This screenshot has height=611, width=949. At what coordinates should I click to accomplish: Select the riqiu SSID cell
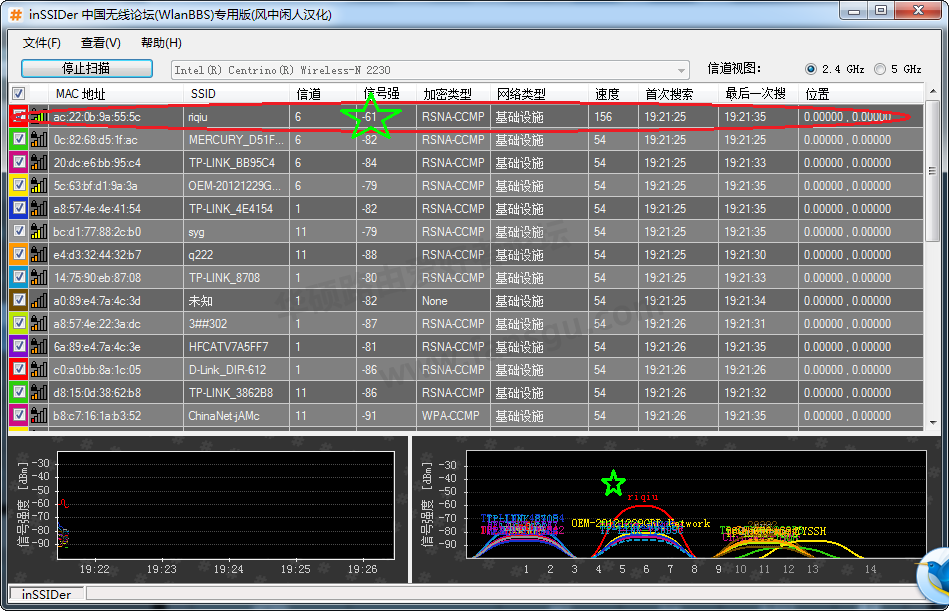point(236,117)
